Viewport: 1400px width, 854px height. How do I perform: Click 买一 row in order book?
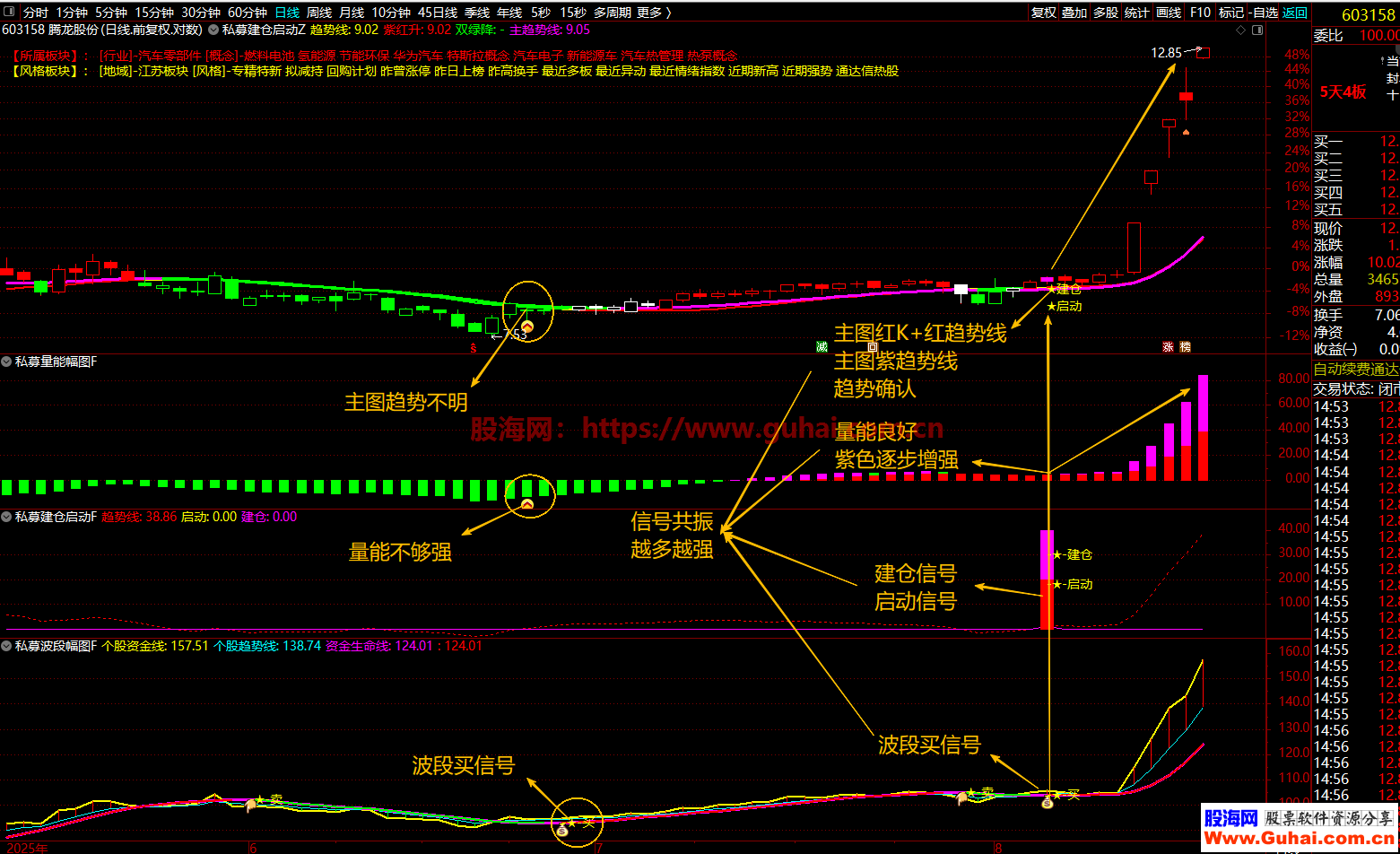point(1355,142)
